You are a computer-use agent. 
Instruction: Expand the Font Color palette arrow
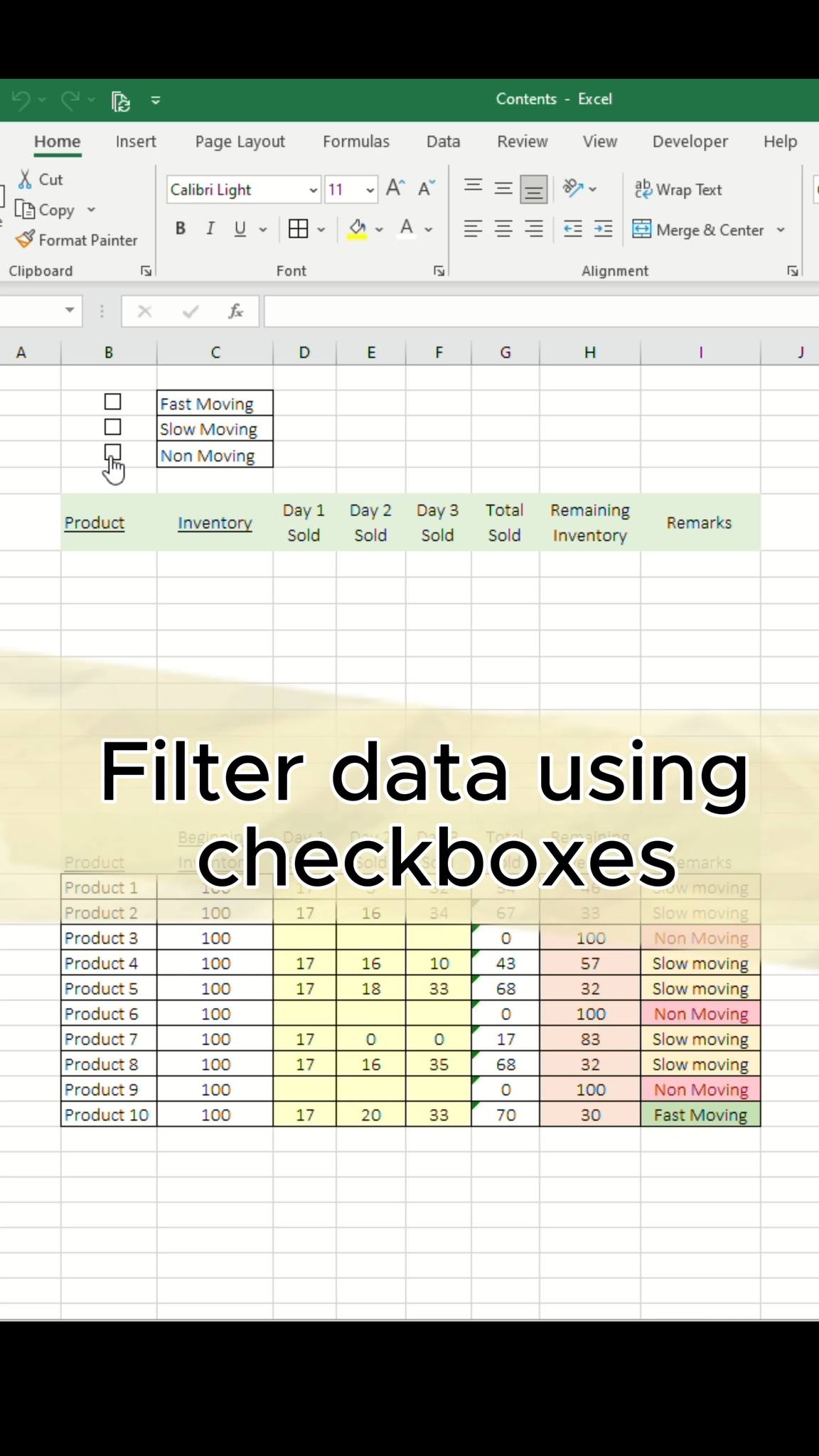pyautogui.click(x=429, y=230)
